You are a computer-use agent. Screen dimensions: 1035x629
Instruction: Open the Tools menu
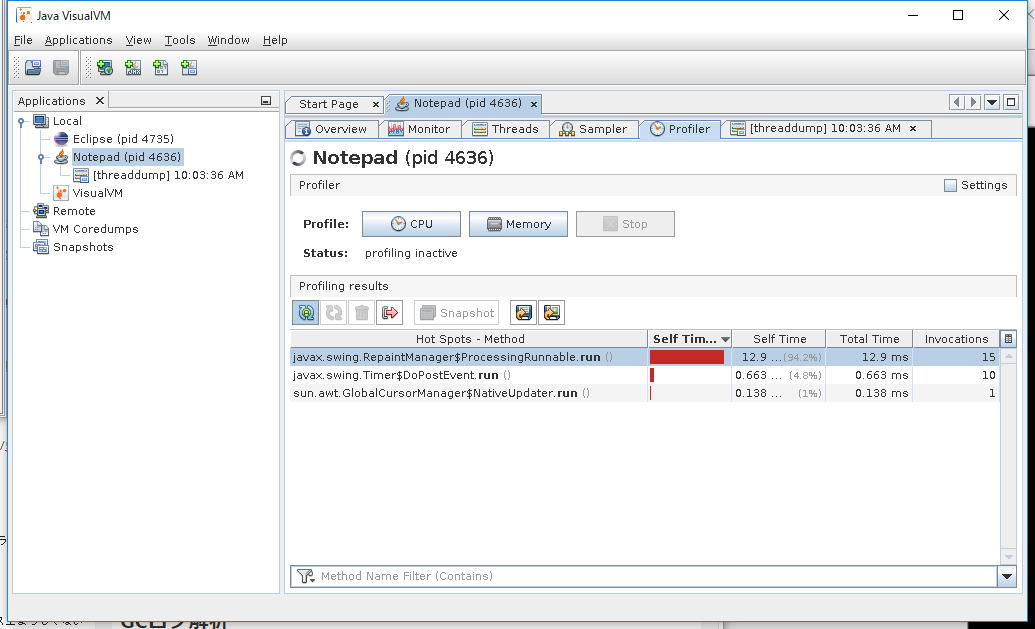(180, 40)
